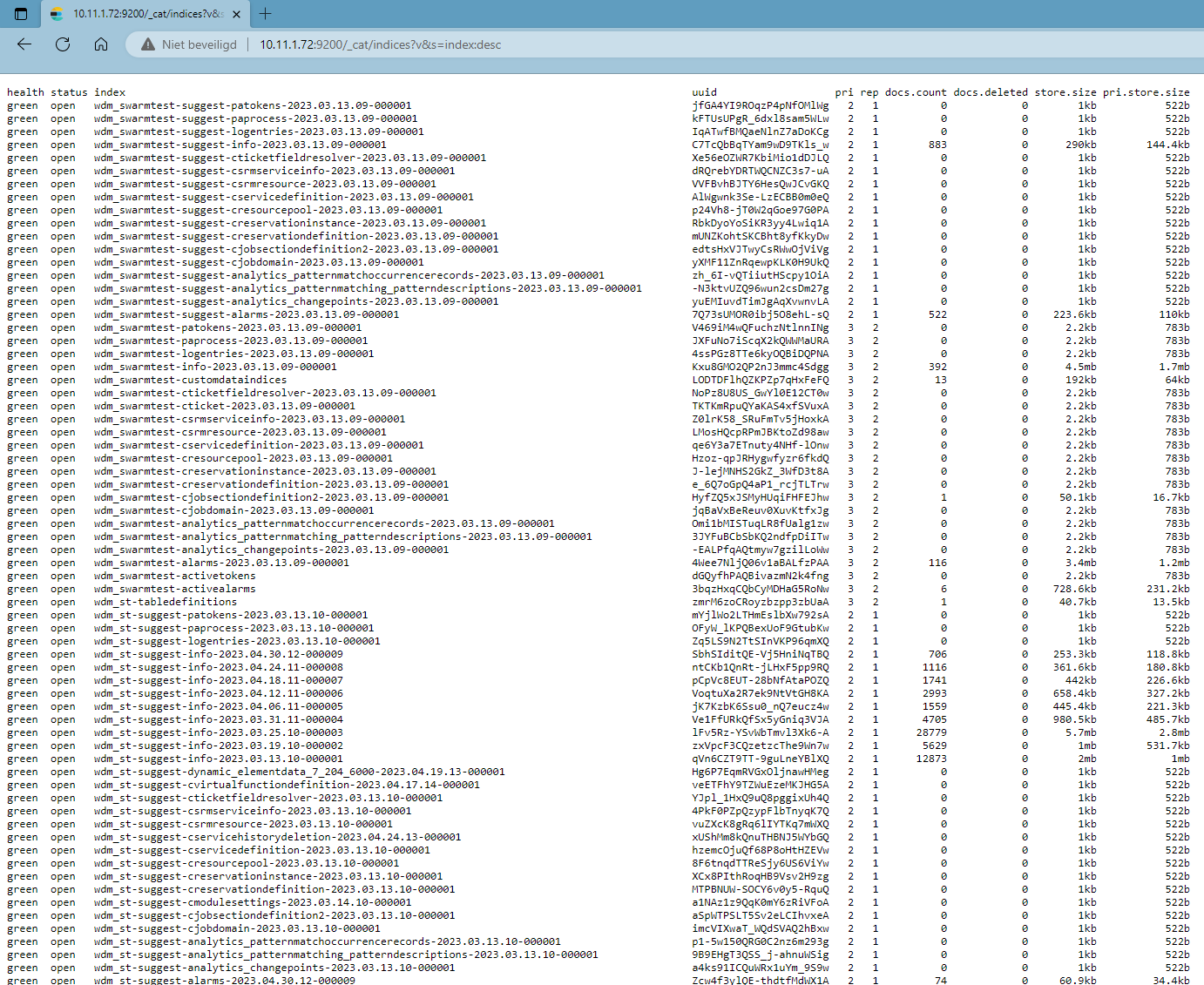Click the 'Niet beveiligd' security label
1204x985 pixels.
[x=199, y=44]
